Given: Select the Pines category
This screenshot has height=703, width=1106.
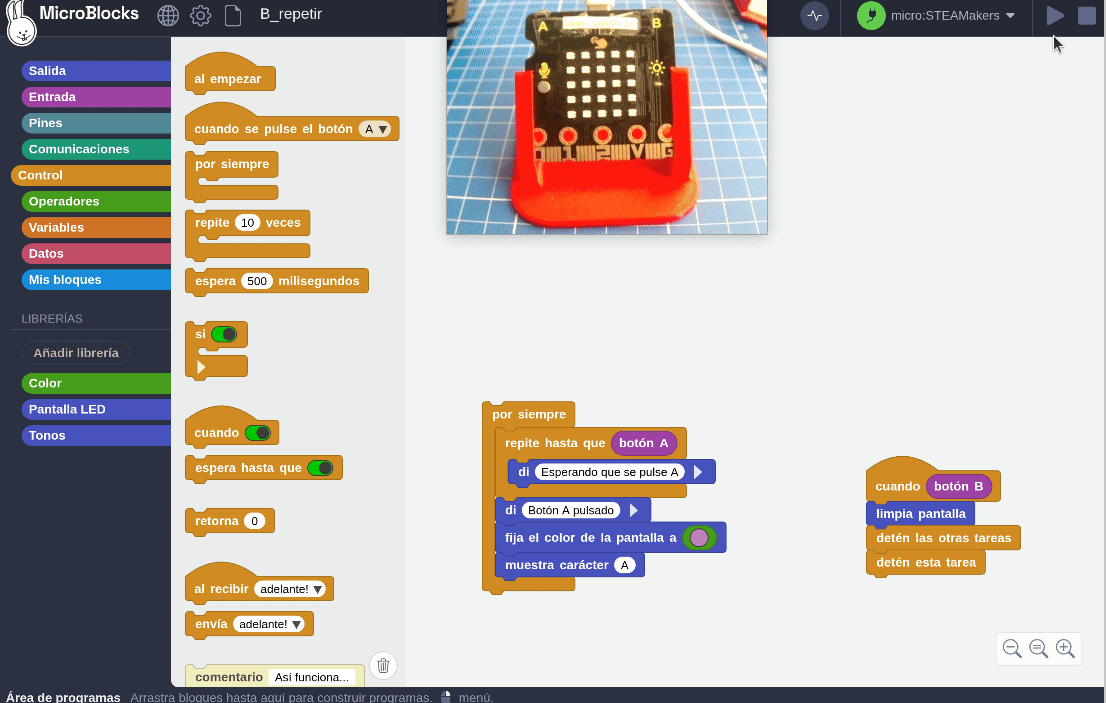Looking at the screenshot, I should 96,123.
